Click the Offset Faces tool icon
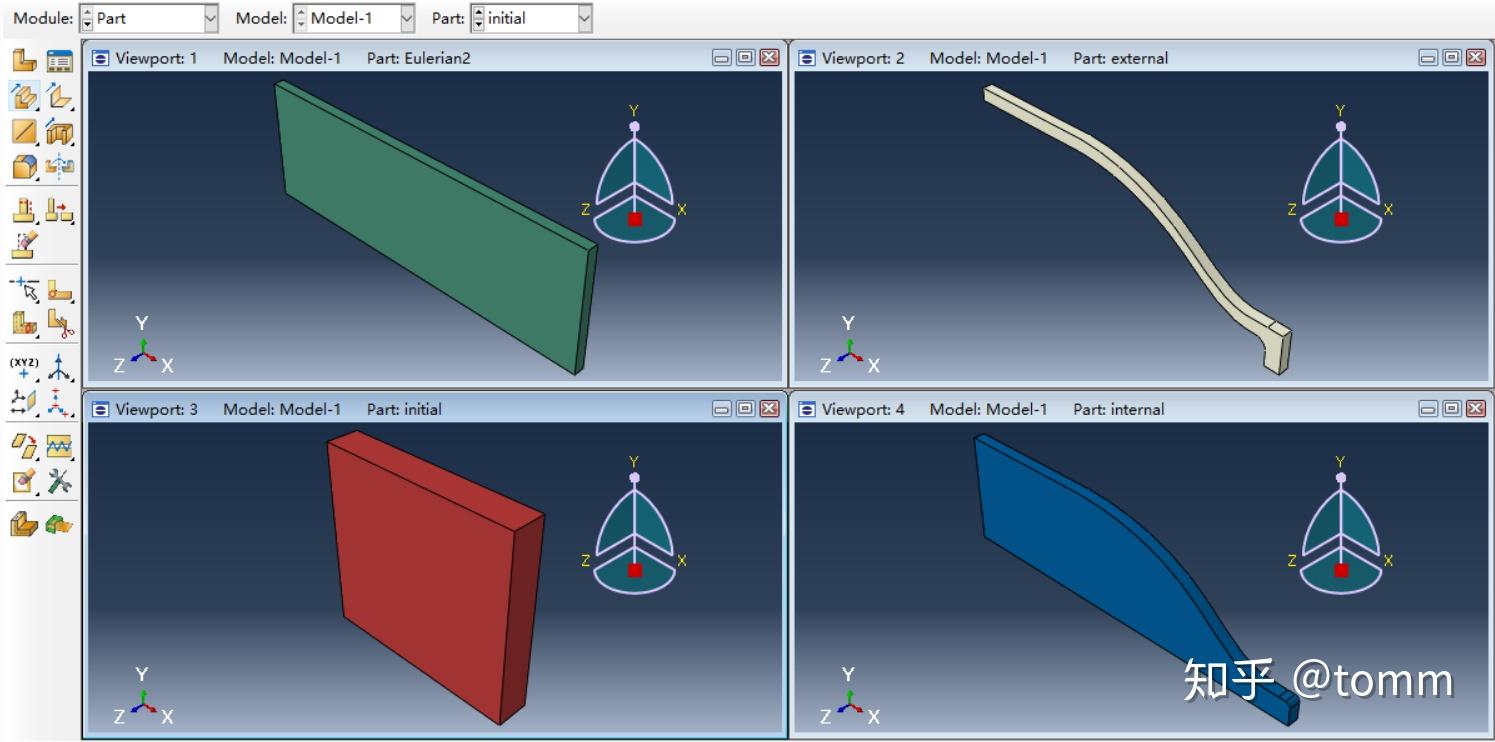 pyautogui.click(x=24, y=446)
